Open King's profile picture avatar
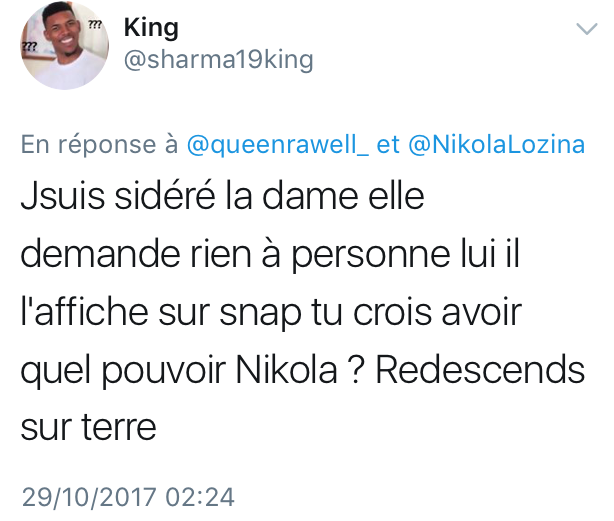This screenshot has height=521, width=614. point(65,45)
